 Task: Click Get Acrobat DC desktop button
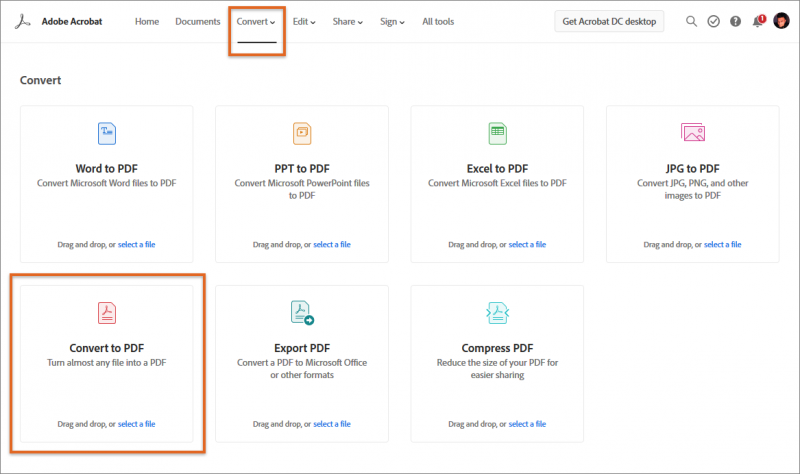(609, 21)
